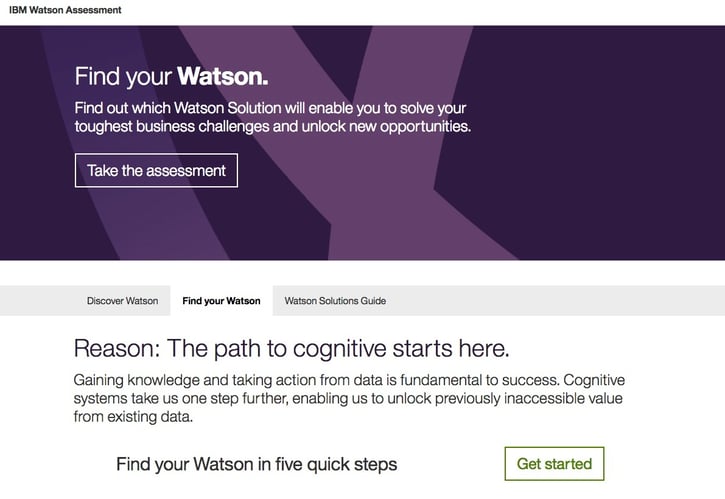Click 'Find your Watson in five quick steps'
The image size is (725, 499).
[x=257, y=464]
